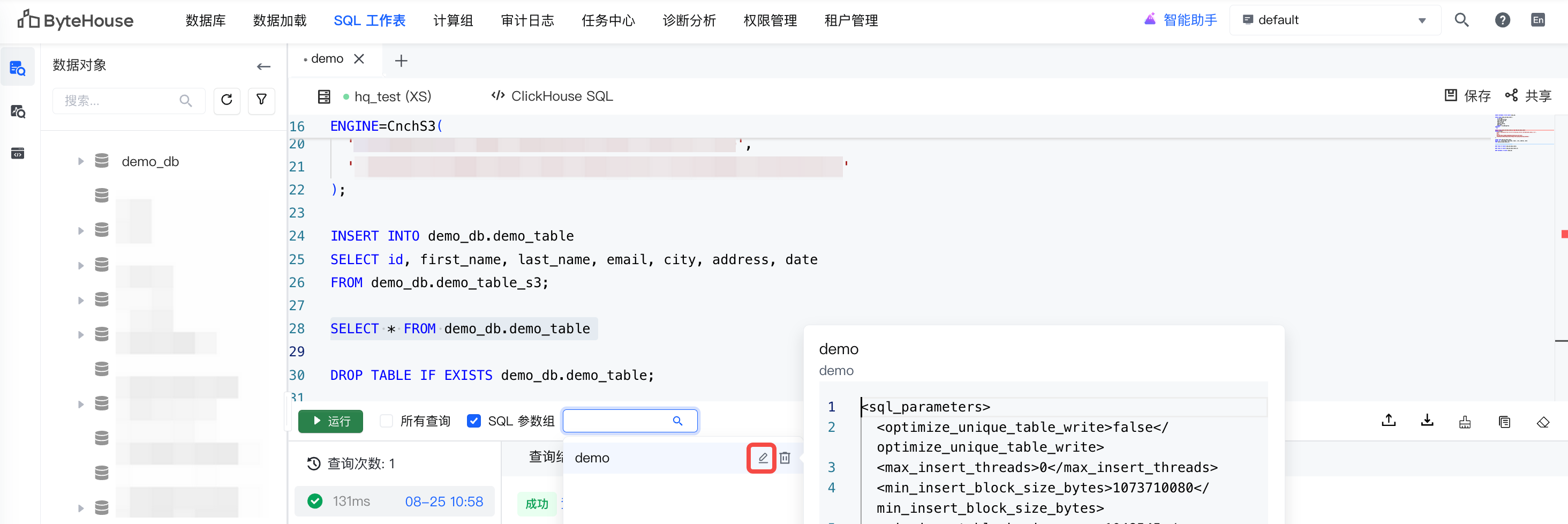Edit the demo parameter group

click(762, 458)
